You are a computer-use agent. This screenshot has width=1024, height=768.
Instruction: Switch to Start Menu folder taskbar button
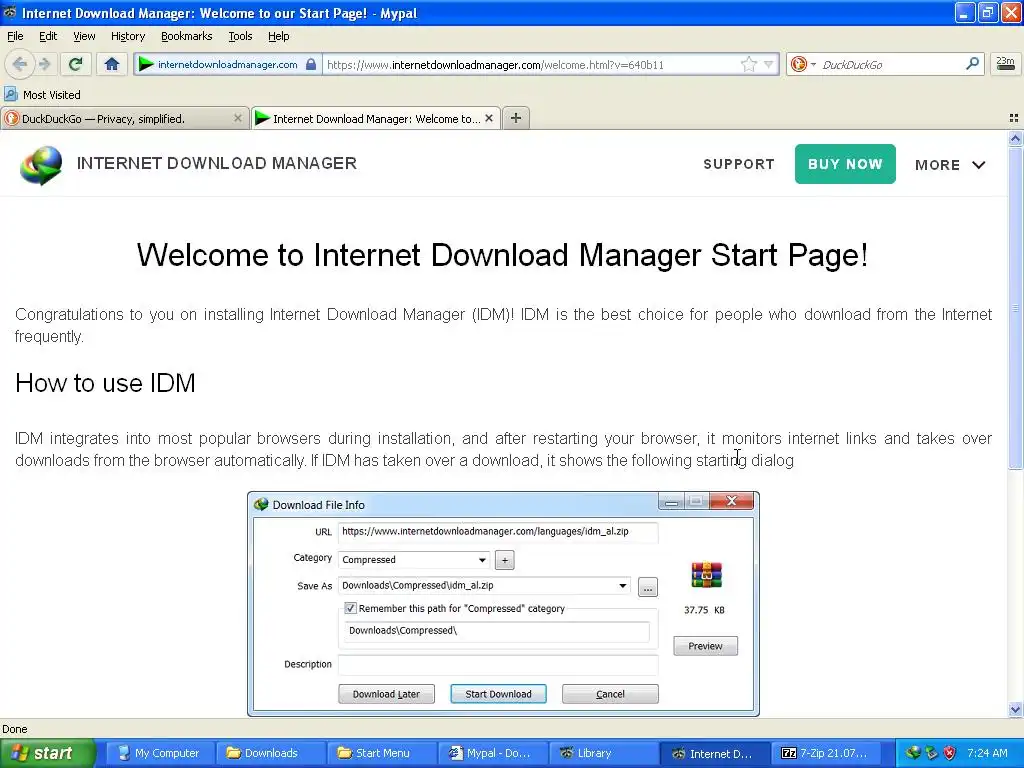coord(381,753)
